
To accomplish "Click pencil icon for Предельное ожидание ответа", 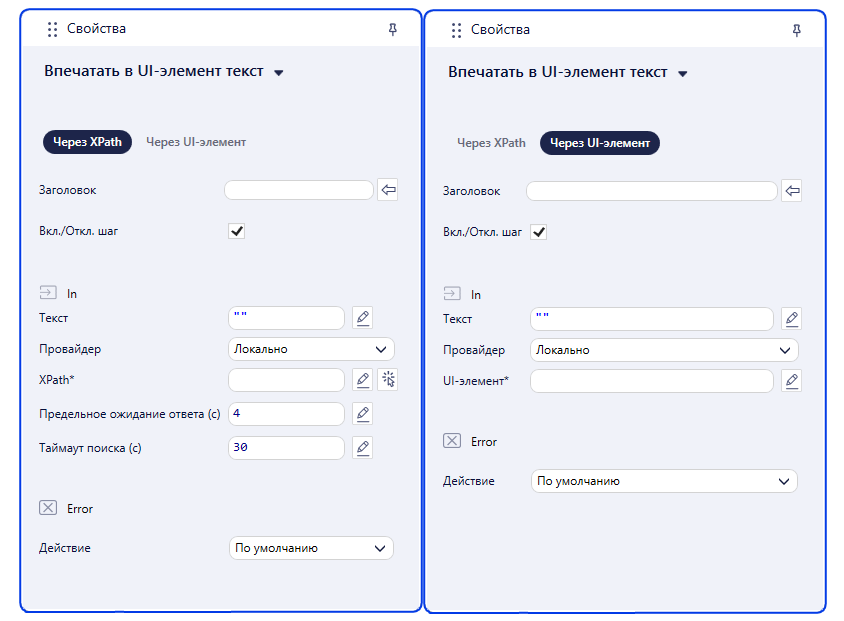I will [363, 414].
